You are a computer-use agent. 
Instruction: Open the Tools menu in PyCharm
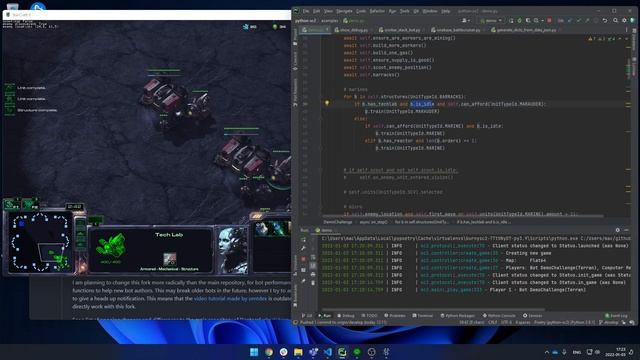(x=404, y=11)
